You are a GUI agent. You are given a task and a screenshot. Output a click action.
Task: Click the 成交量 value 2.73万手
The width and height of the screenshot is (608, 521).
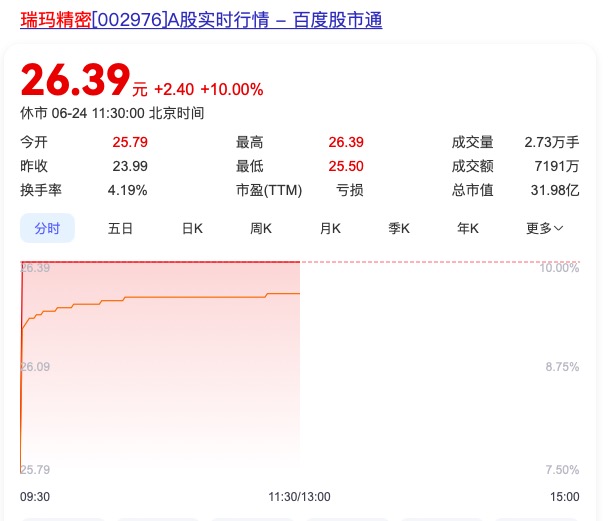point(551,142)
